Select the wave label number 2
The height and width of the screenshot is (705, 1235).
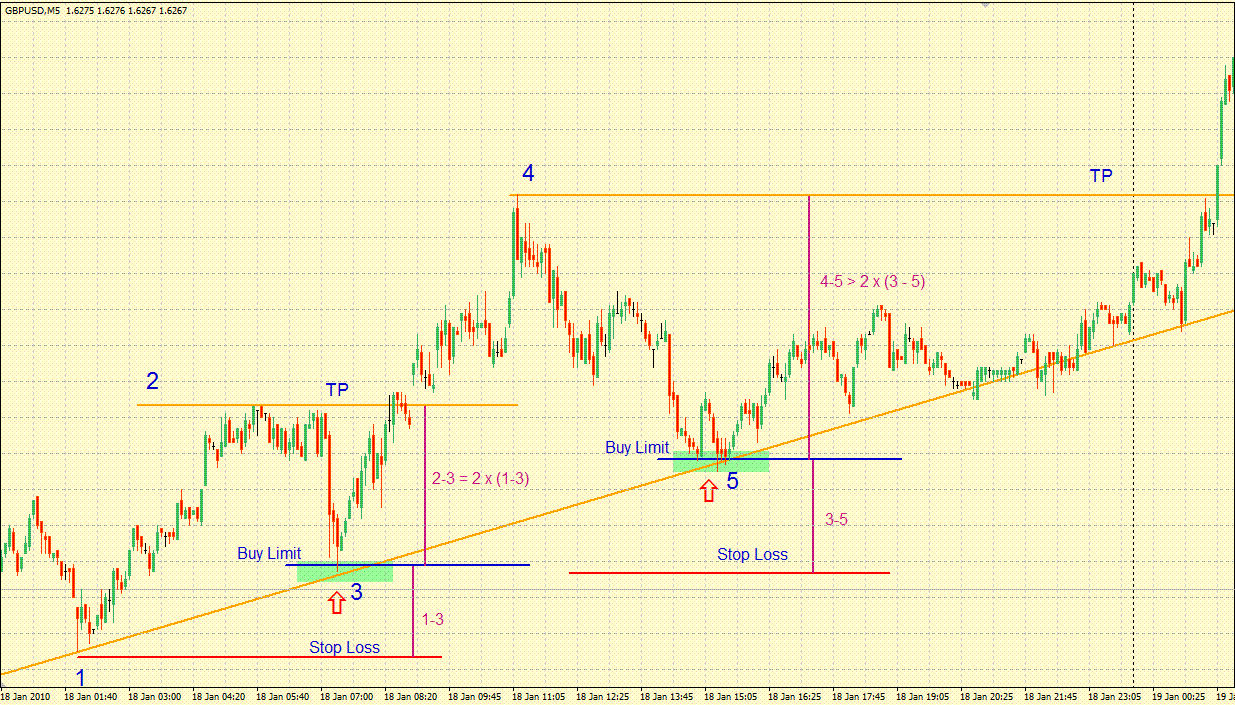click(x=152, y=381)
